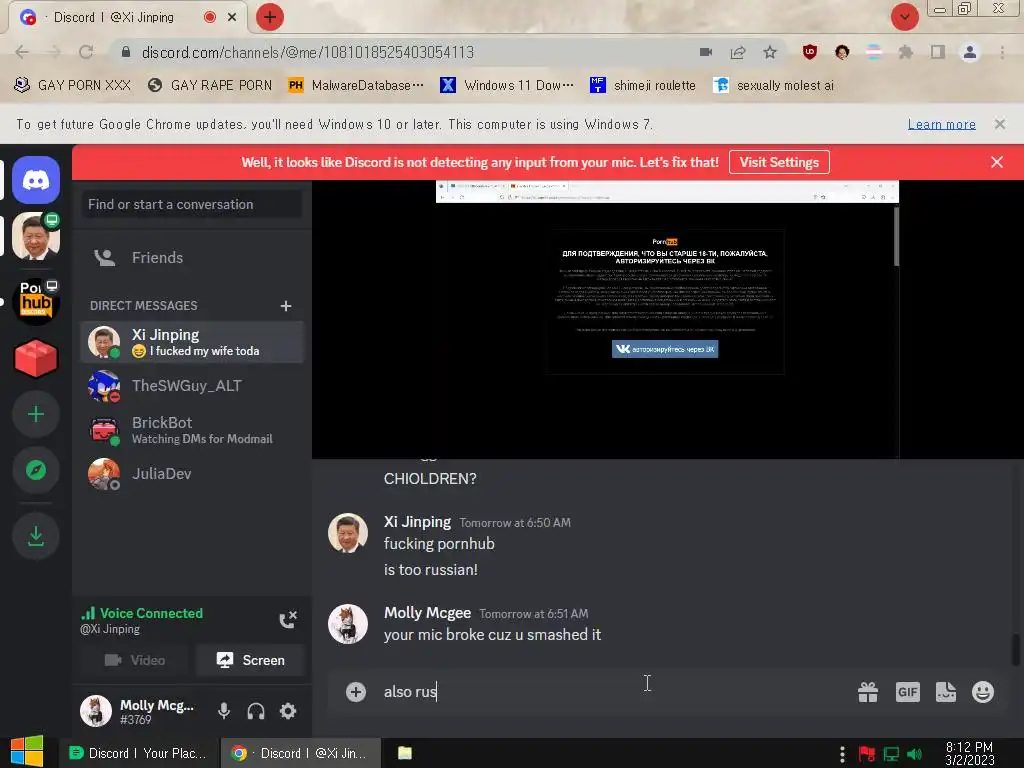Image resolution: width=1024 pixels, height=768 pixels.
Task: Share screen with the Screen button
Action: coord(251,660)
